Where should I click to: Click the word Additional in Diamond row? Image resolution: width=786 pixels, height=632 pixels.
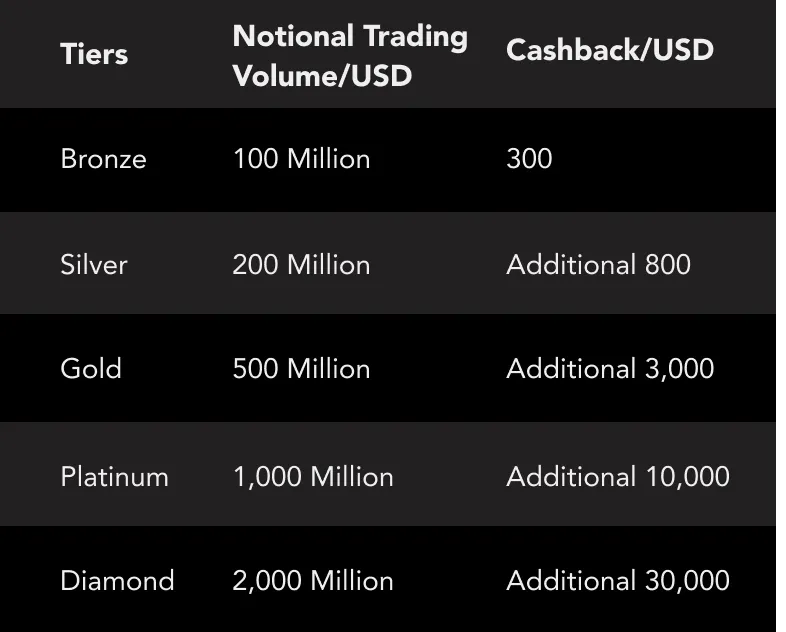click(x=571, y=580)
